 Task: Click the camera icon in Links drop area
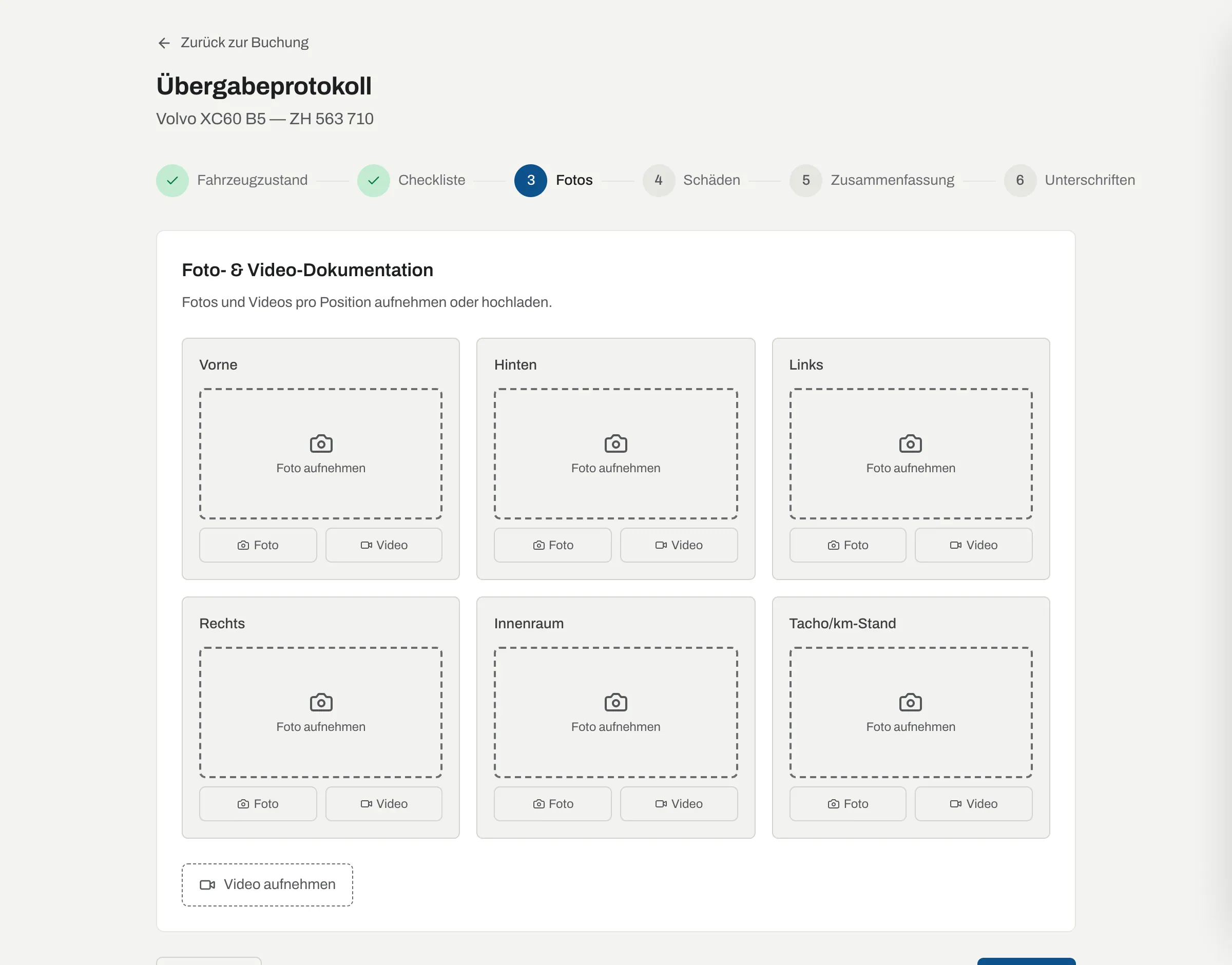[911, 444]
